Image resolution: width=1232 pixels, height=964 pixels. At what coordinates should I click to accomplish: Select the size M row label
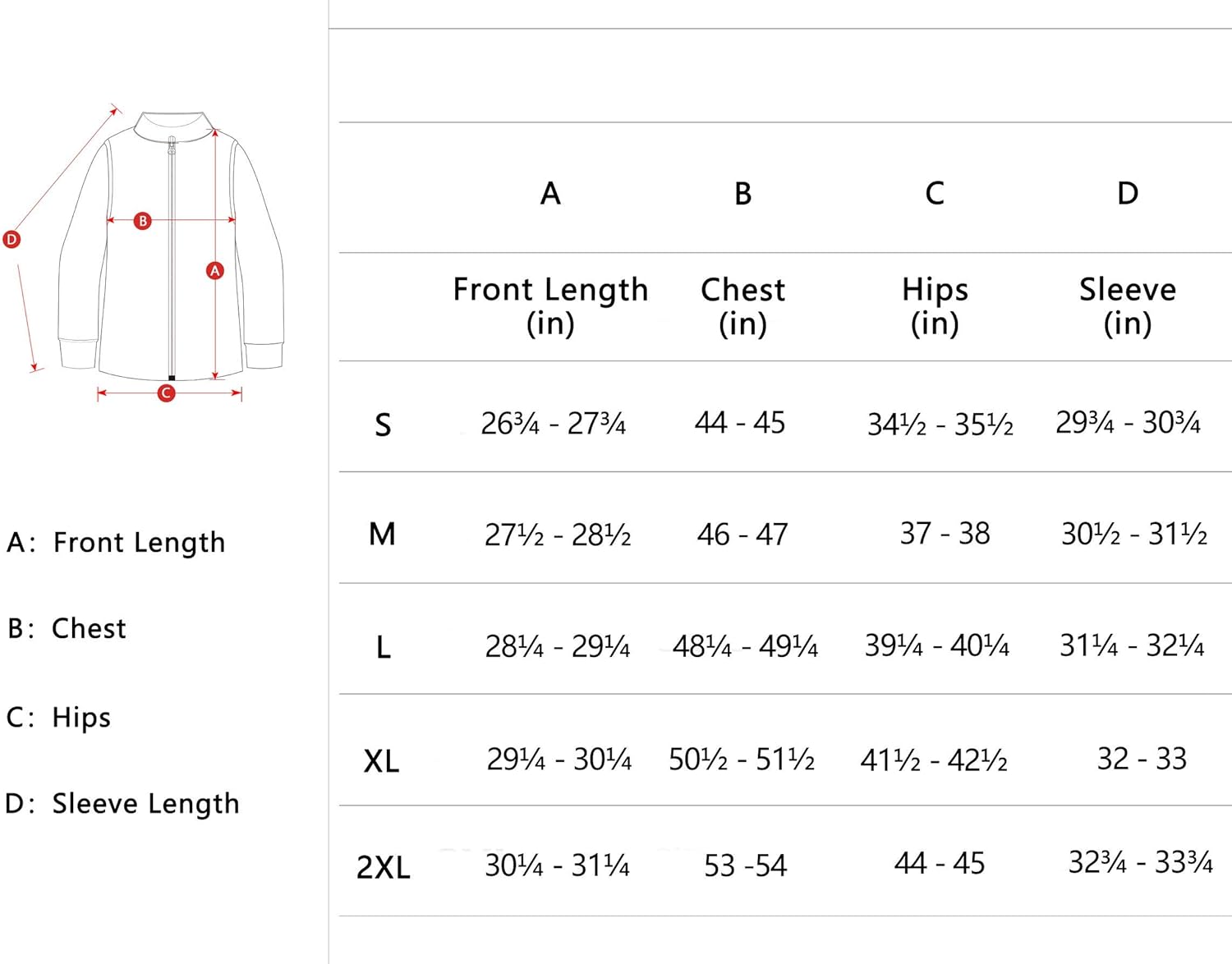[x=383, y=535]
